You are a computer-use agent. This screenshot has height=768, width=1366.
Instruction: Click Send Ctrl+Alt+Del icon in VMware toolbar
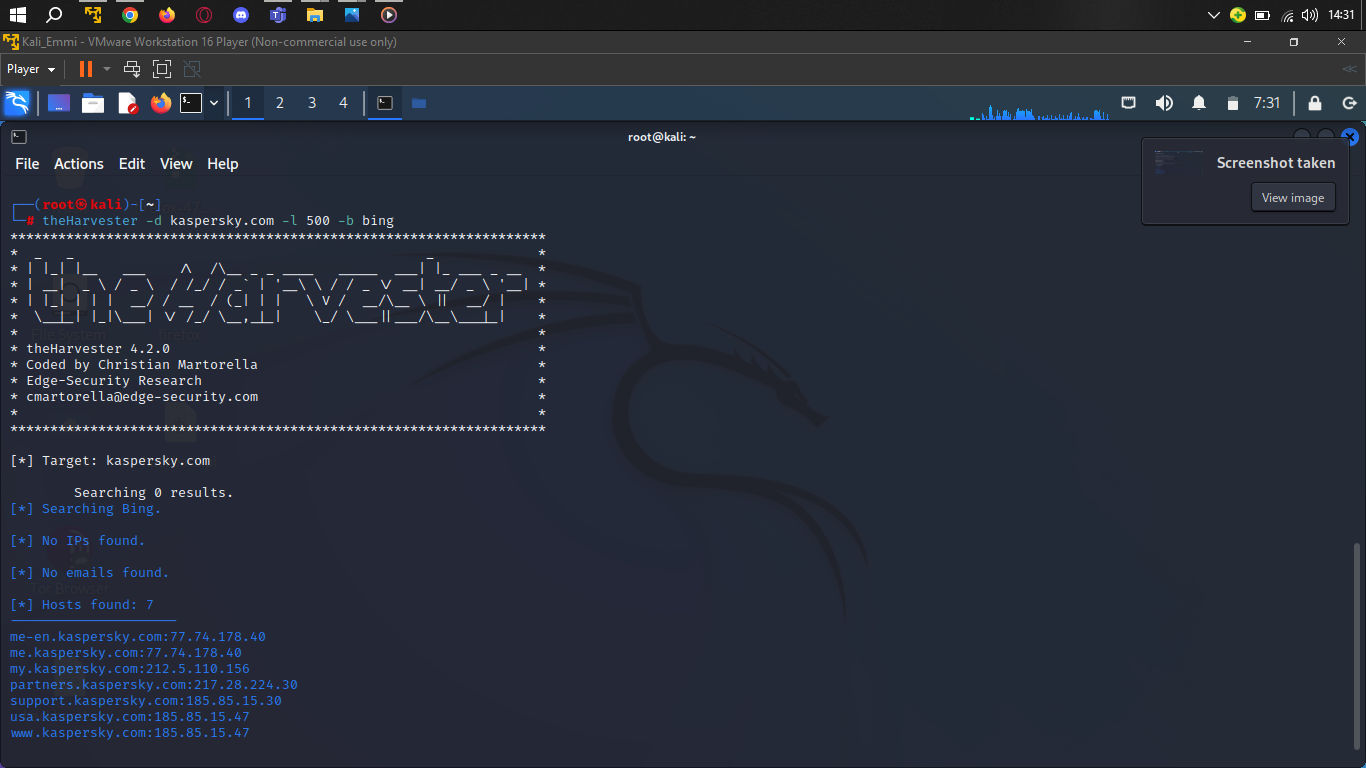point(132,69)
